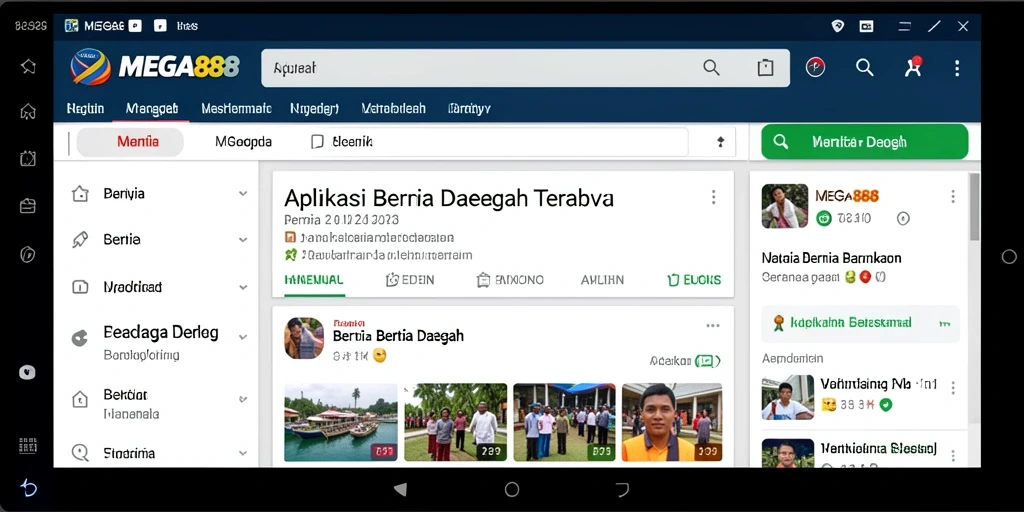Open the three-dot menu on the Aplikasi Berria card
Viewport: 1024px width, 512px height.
coord(713,197)
